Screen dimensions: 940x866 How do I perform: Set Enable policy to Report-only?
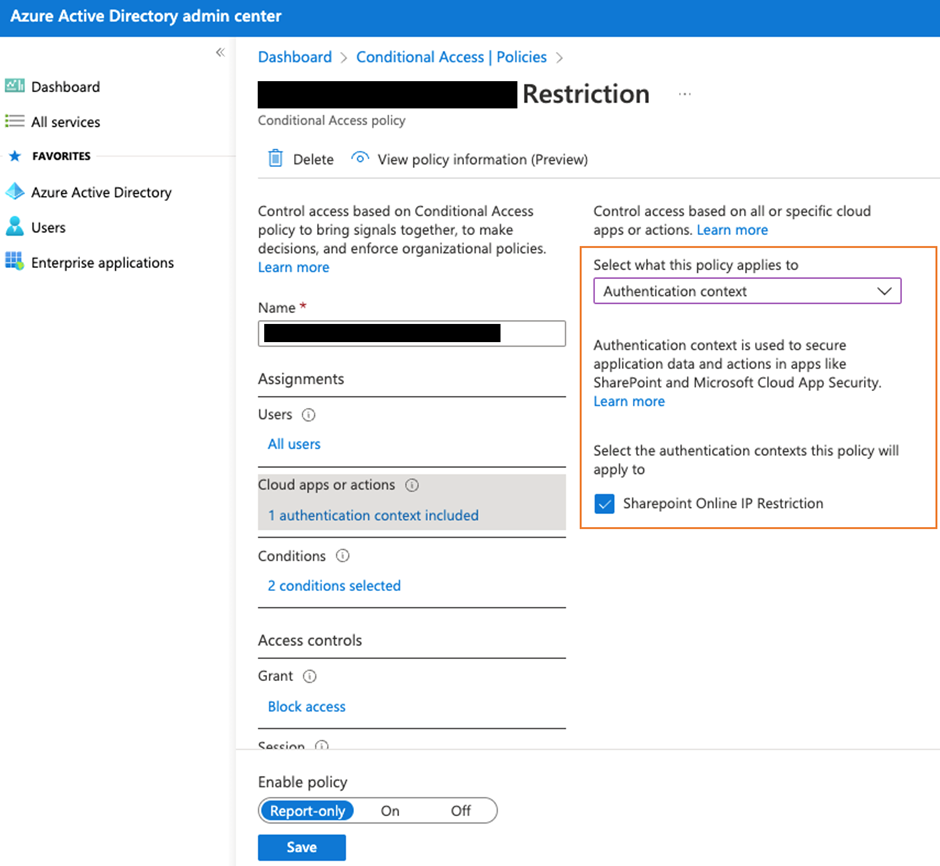click(307, 811)
